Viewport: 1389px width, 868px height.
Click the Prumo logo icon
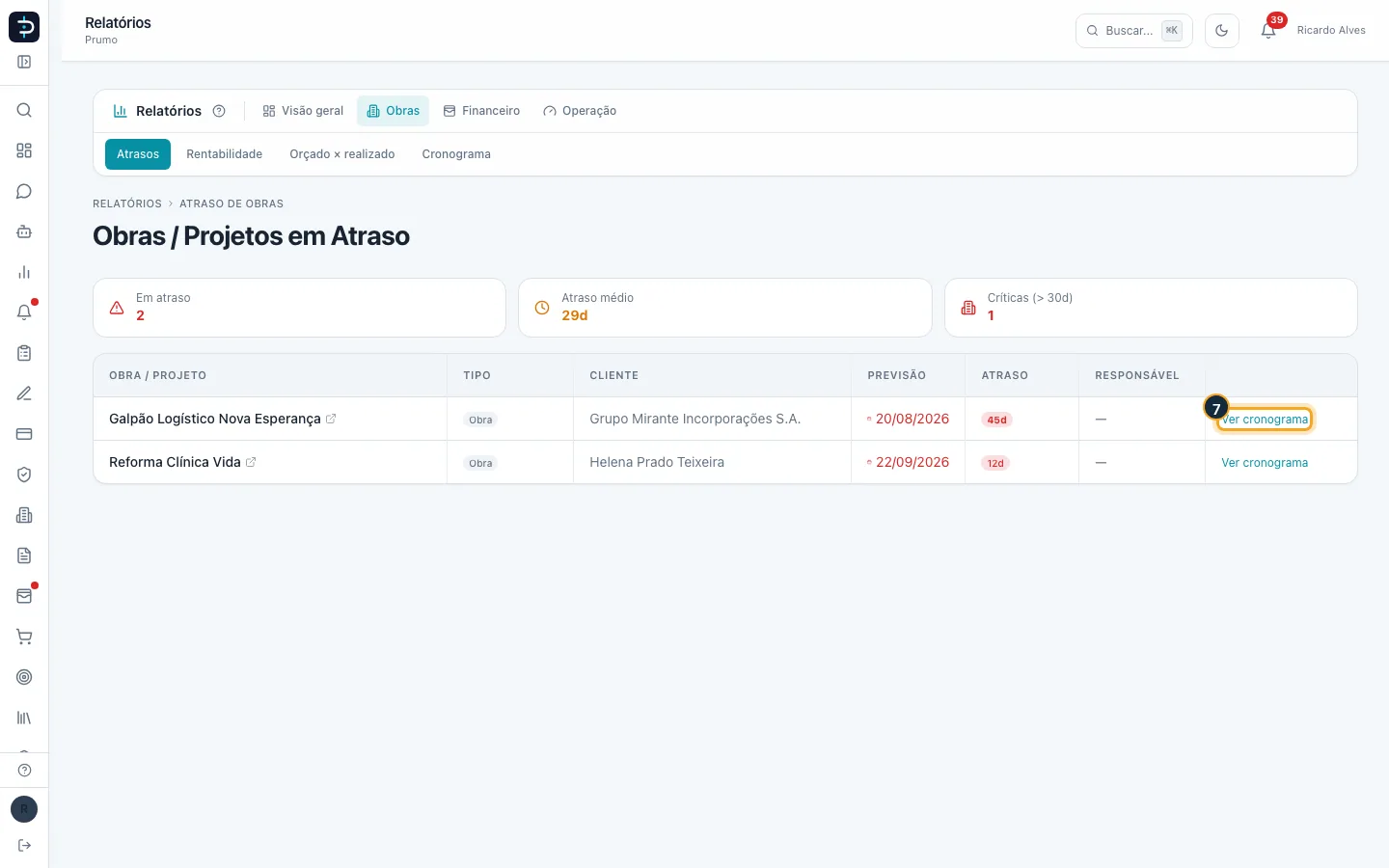pyautogui.click(x=24, y=27)
